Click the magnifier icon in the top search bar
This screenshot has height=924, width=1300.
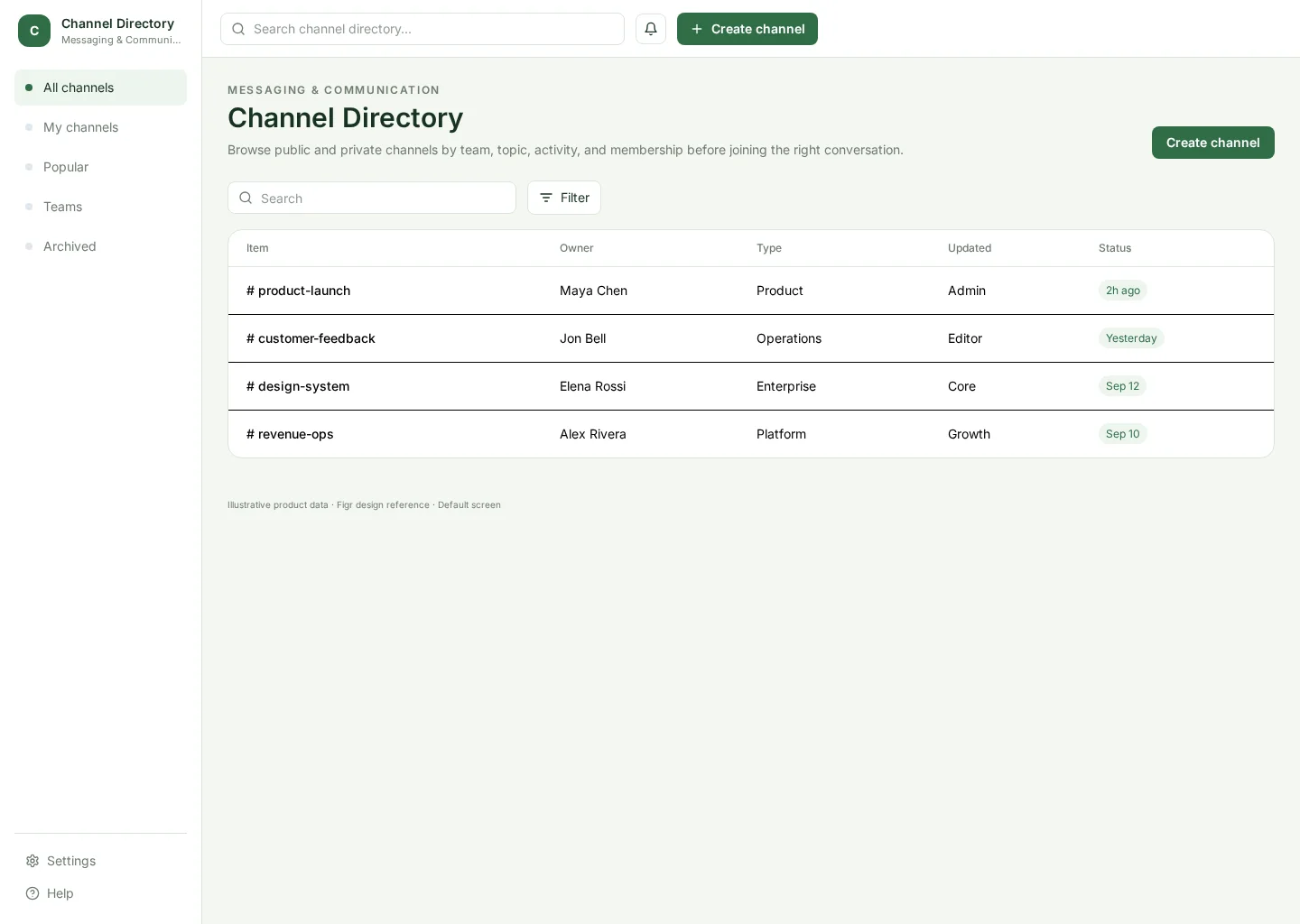[238, 29]
